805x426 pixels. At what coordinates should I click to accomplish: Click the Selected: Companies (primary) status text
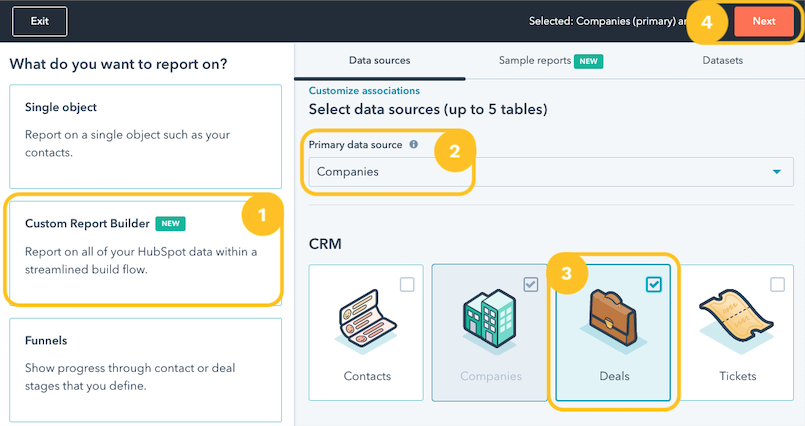608,21
